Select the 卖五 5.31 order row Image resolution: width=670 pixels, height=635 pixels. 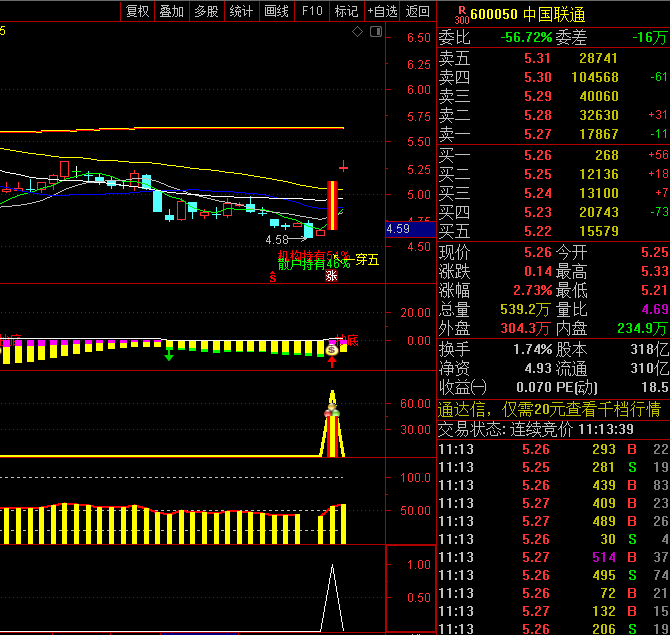[553, 58]
